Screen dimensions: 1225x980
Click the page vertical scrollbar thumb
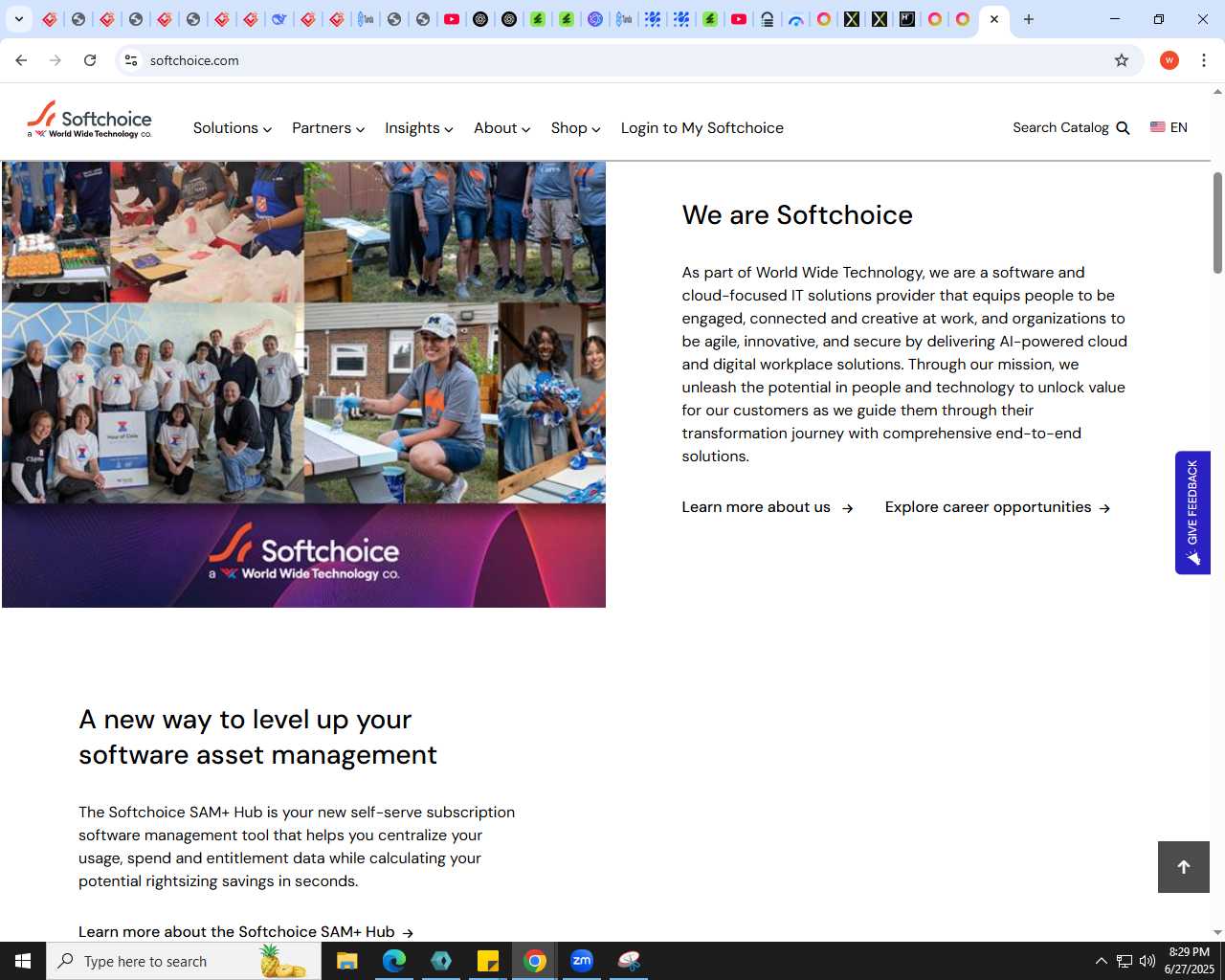click(x=1217, y=222)
